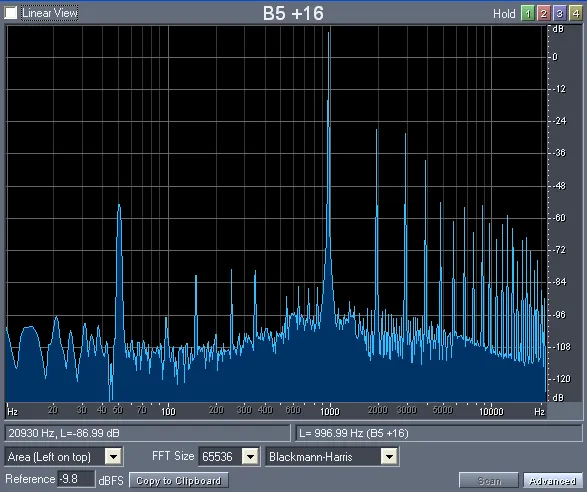Click the Scan button
The width and height of the screenshot is (587, 492).
click(x=489, y=480)
